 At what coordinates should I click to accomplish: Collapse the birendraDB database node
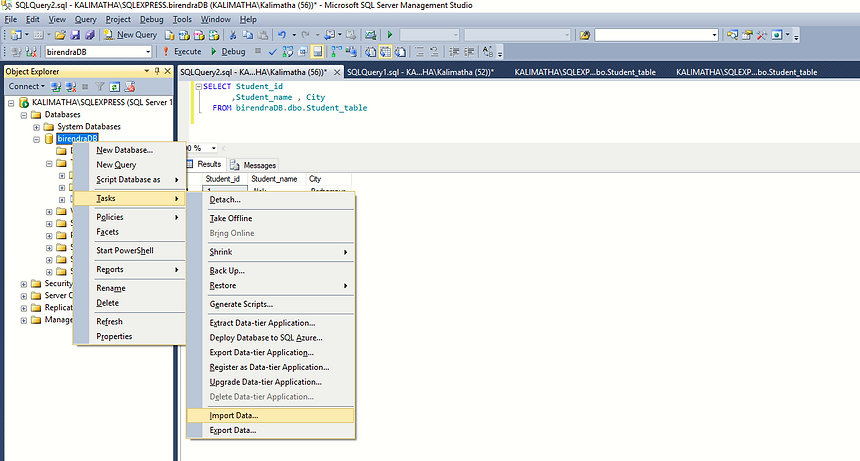pos(36,139)
